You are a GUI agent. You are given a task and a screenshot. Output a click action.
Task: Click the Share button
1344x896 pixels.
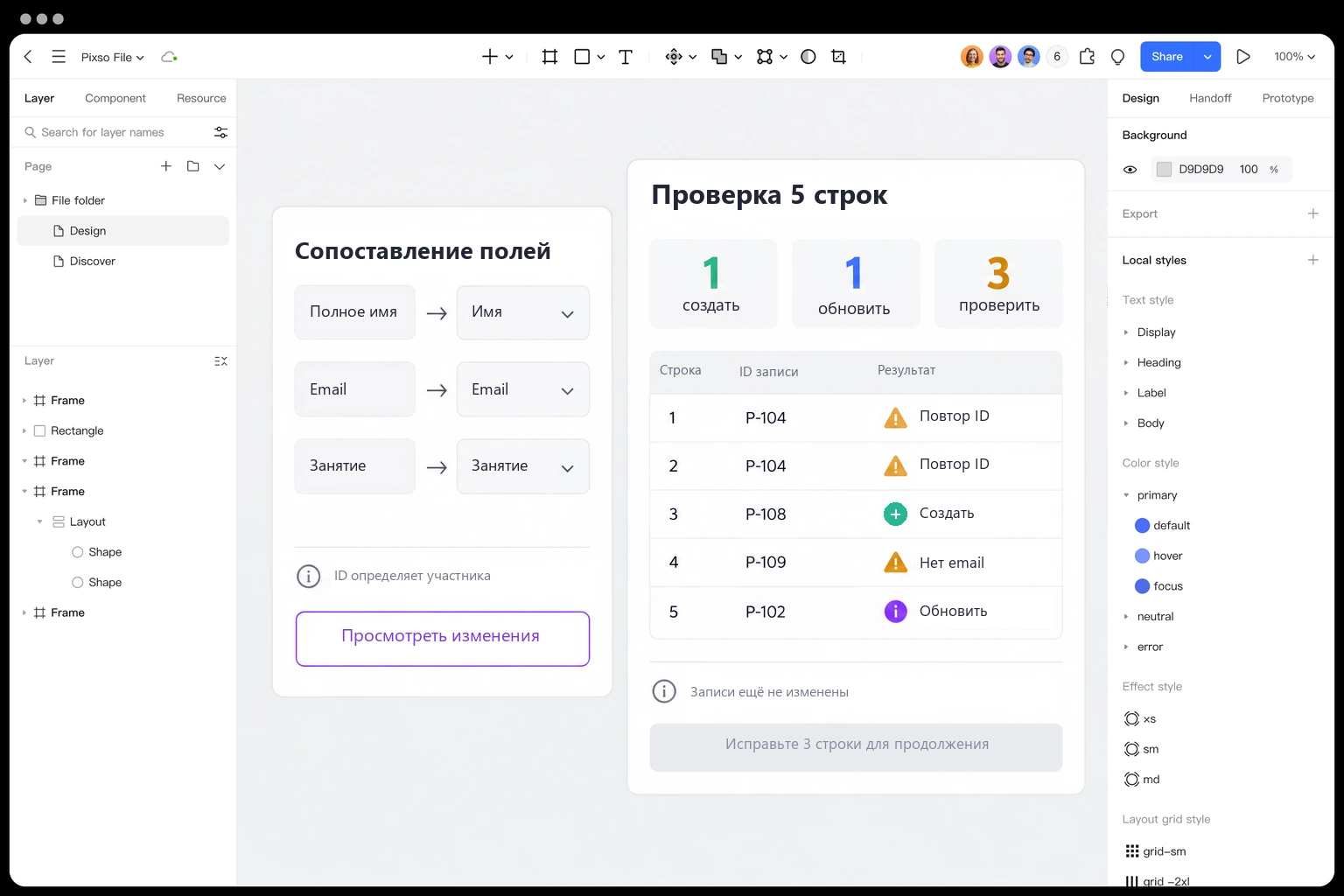click(x=1167, y=57)
